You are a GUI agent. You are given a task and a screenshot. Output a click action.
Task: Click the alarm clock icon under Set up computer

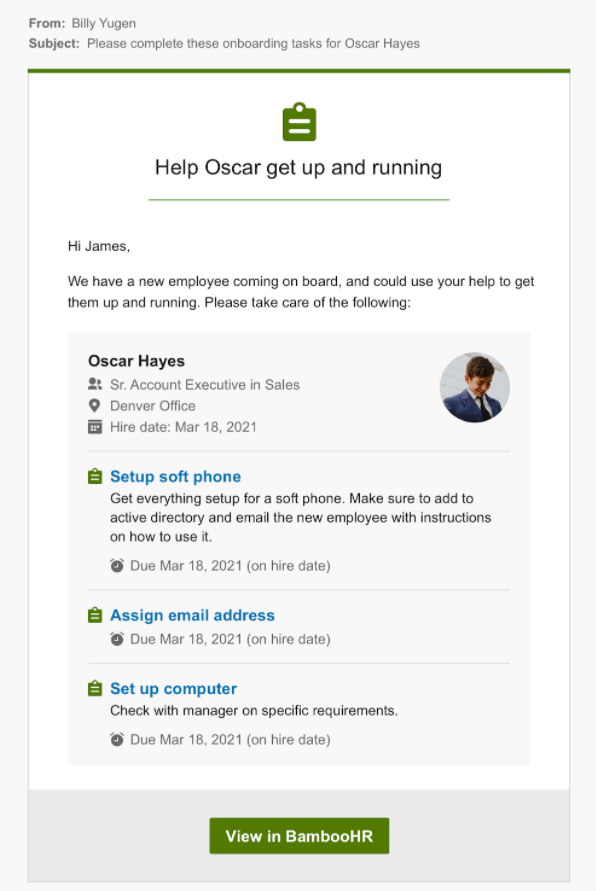point(117,739)
